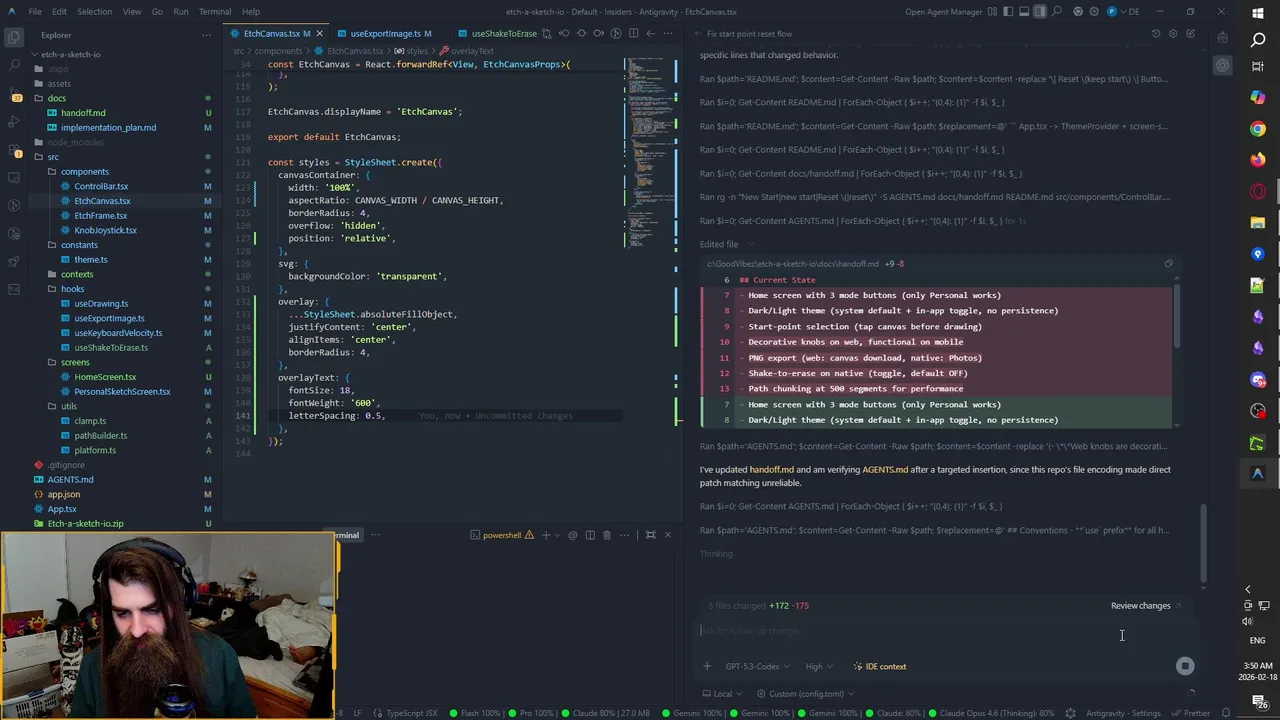The image size is (1280, 720).
Task: Click TypeScript JSX language mode in status bar
Action: point(411,713)
